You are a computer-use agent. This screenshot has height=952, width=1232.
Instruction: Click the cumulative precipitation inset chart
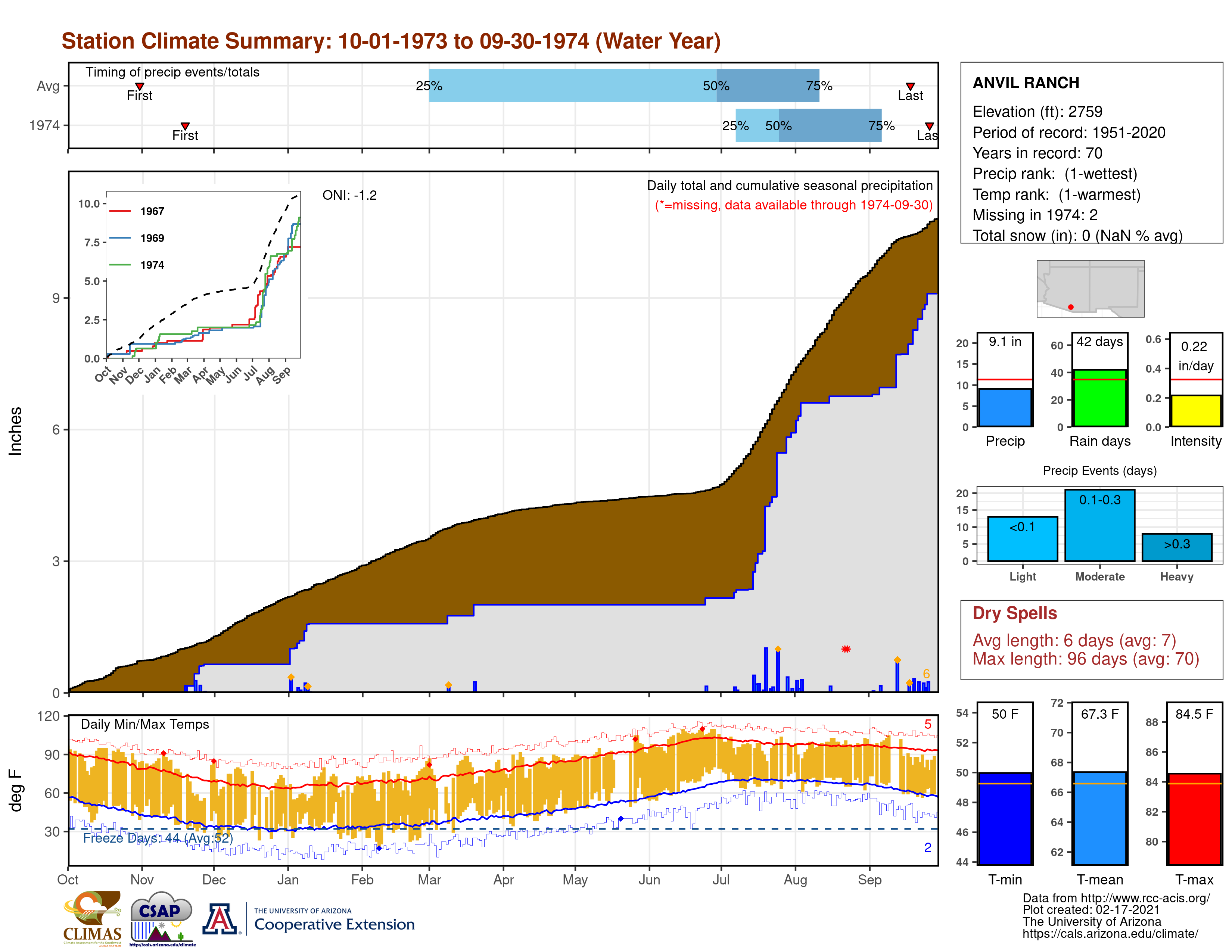[x=203, y=275]
